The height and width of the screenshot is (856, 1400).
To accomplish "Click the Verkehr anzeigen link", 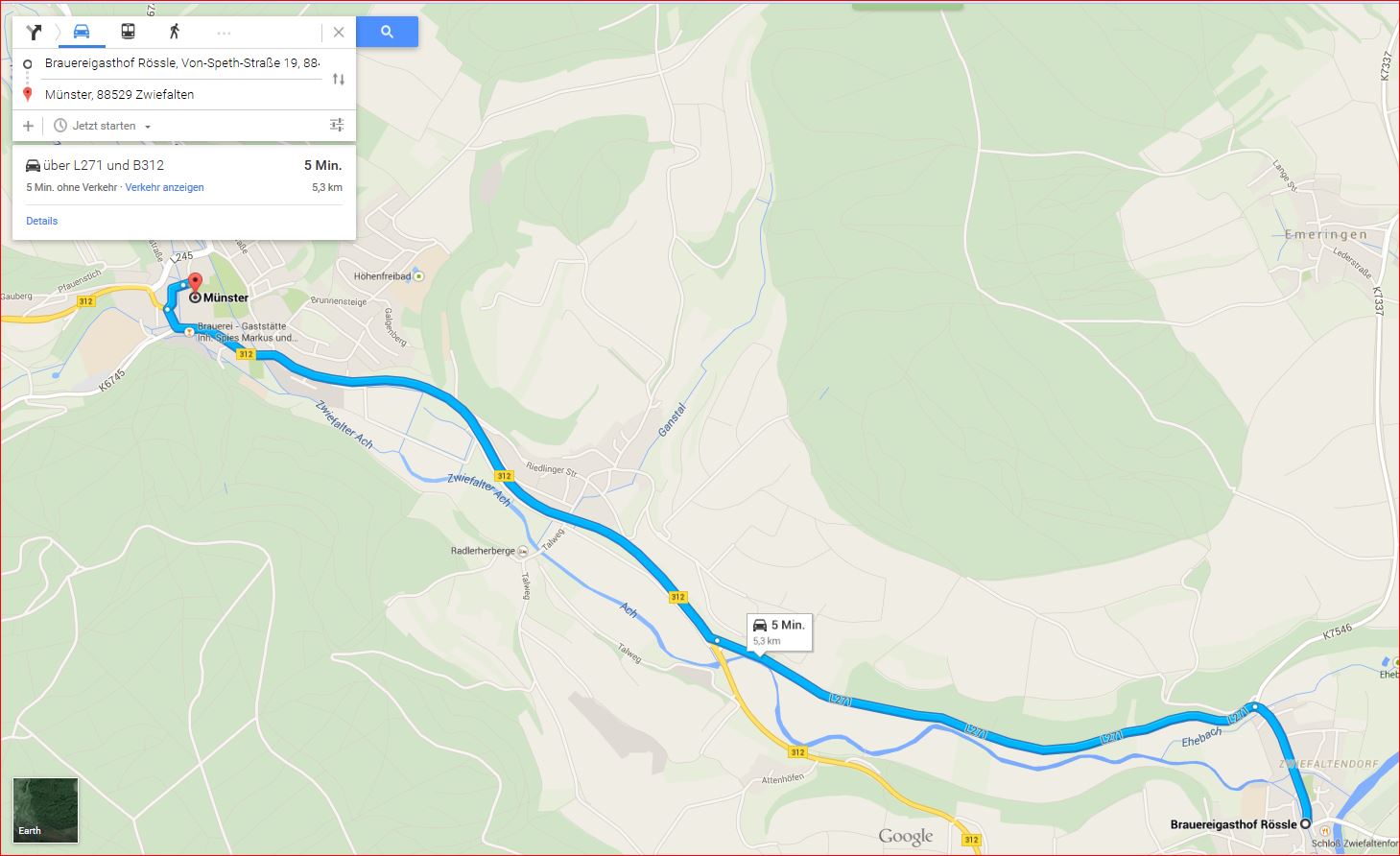I will [164, 187].
